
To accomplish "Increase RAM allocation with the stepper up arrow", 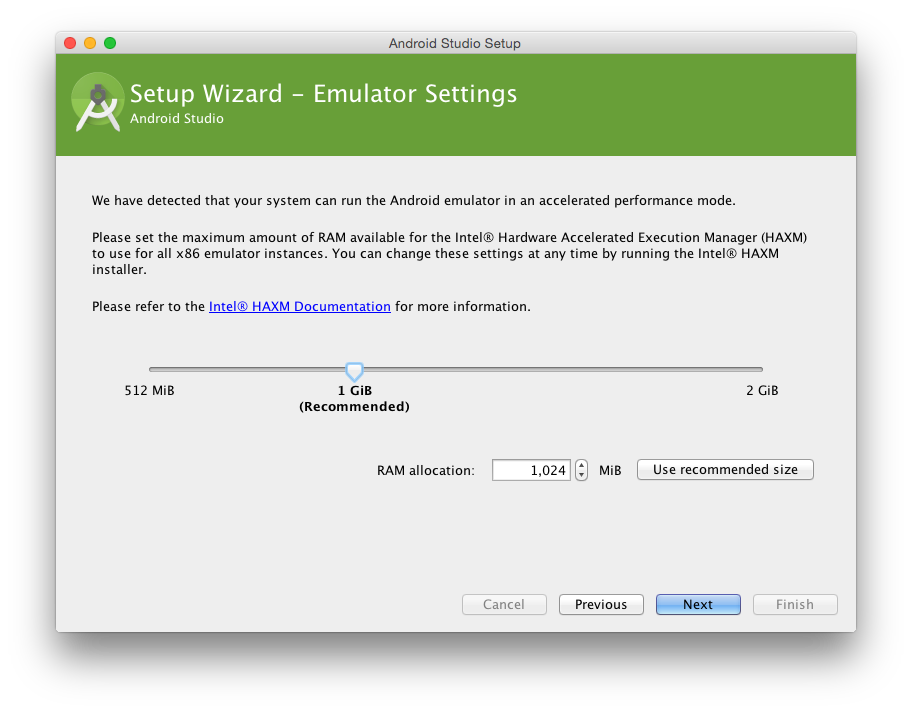I will pyautogui.click(x=581, y=465).
